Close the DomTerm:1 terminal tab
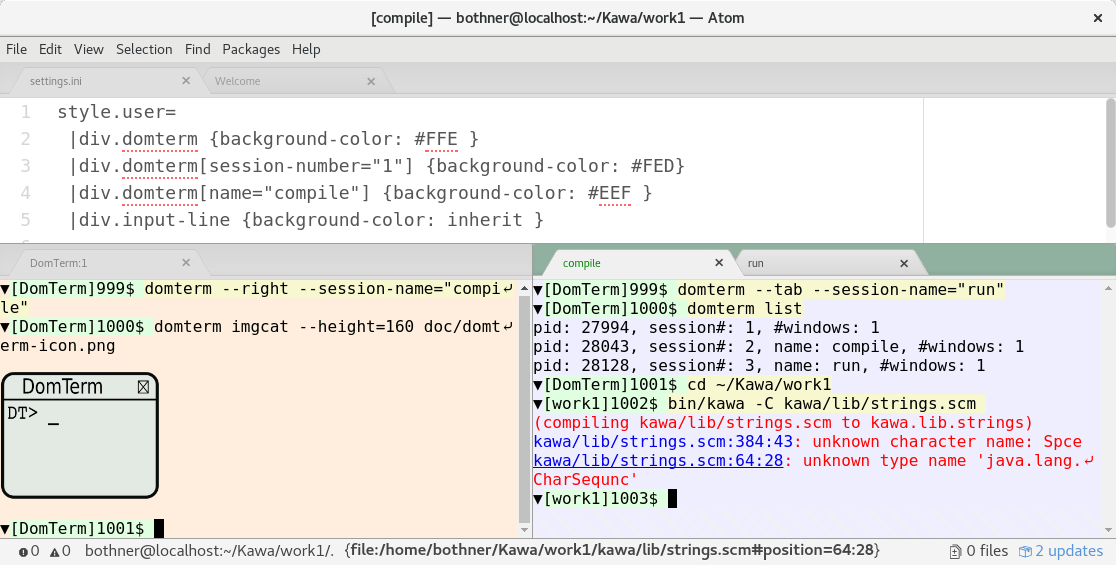Image resolution: width=1116 pixels, height=565 pixels. click(186, 263)
